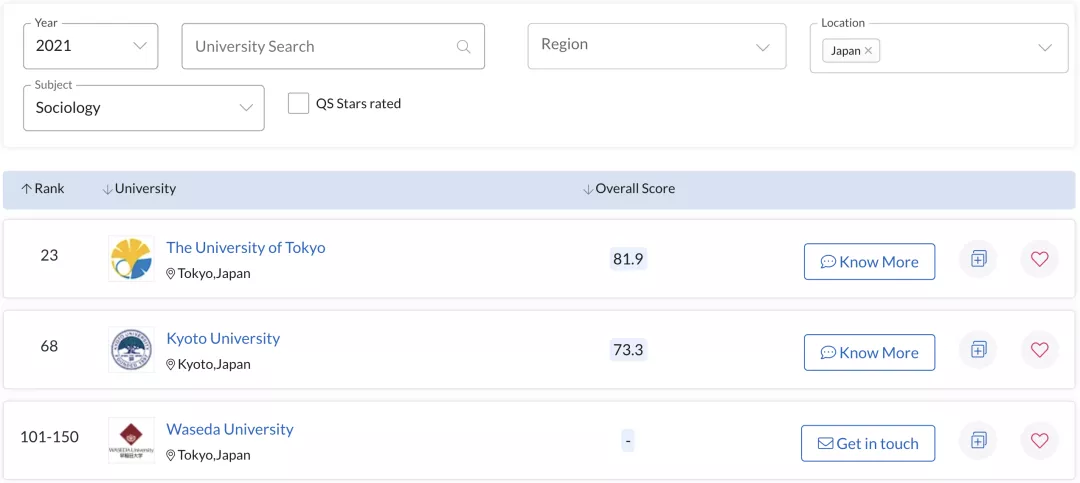Viewport: 1080px width, 483px height.
Task: Expand the Location dropdown arrow
Action: [1045, 48]
